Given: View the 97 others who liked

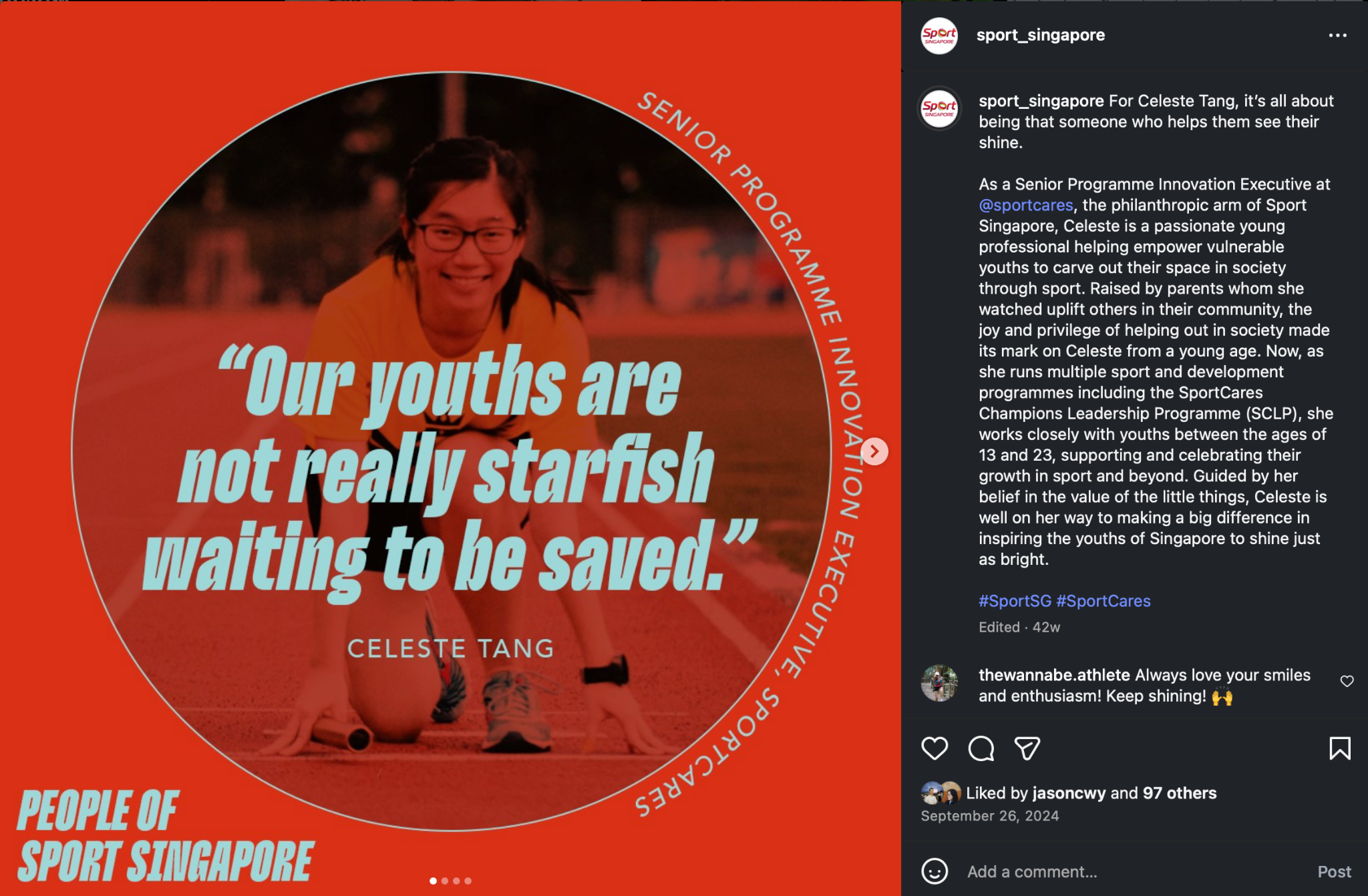Looking at the screenshot, I should [x=1179, y=793].
